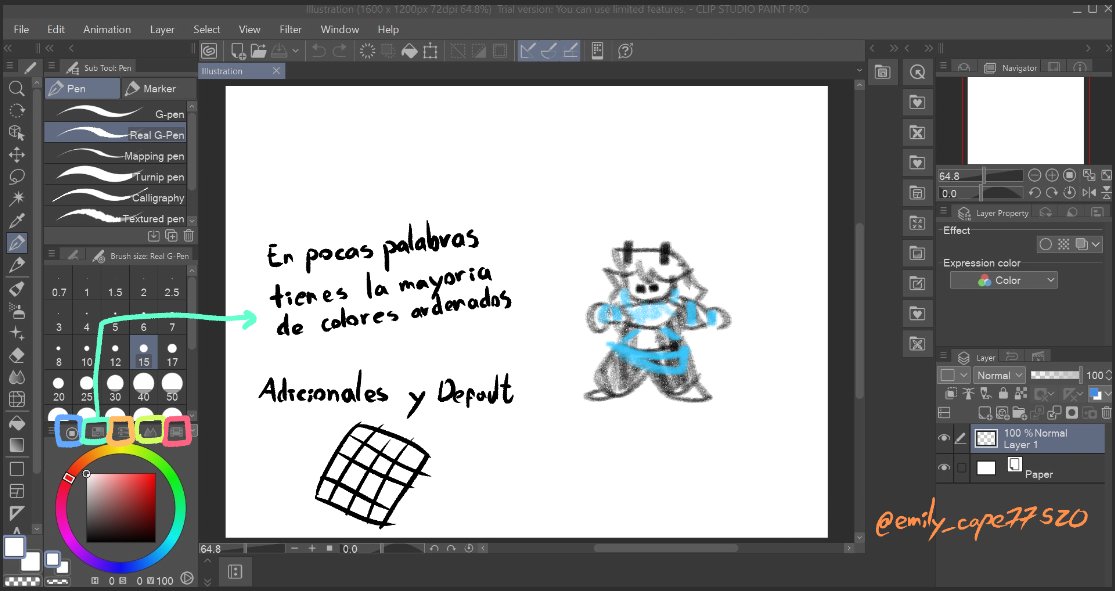Open the layer palette color dropdown
The width and height of the screenshot is (1115, 591).
pyautogui.click(x=954, y=375)
